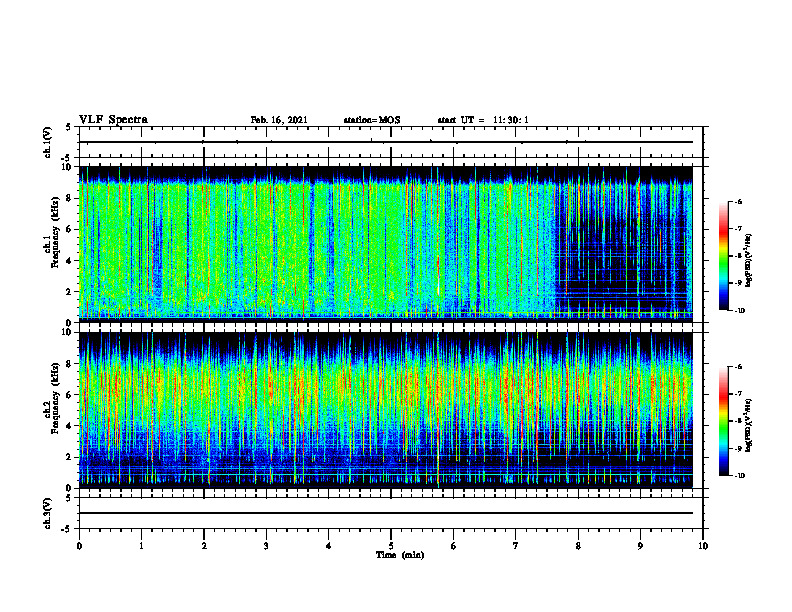
Task: Click tick label "0" on the time axis
Action: 79,546
